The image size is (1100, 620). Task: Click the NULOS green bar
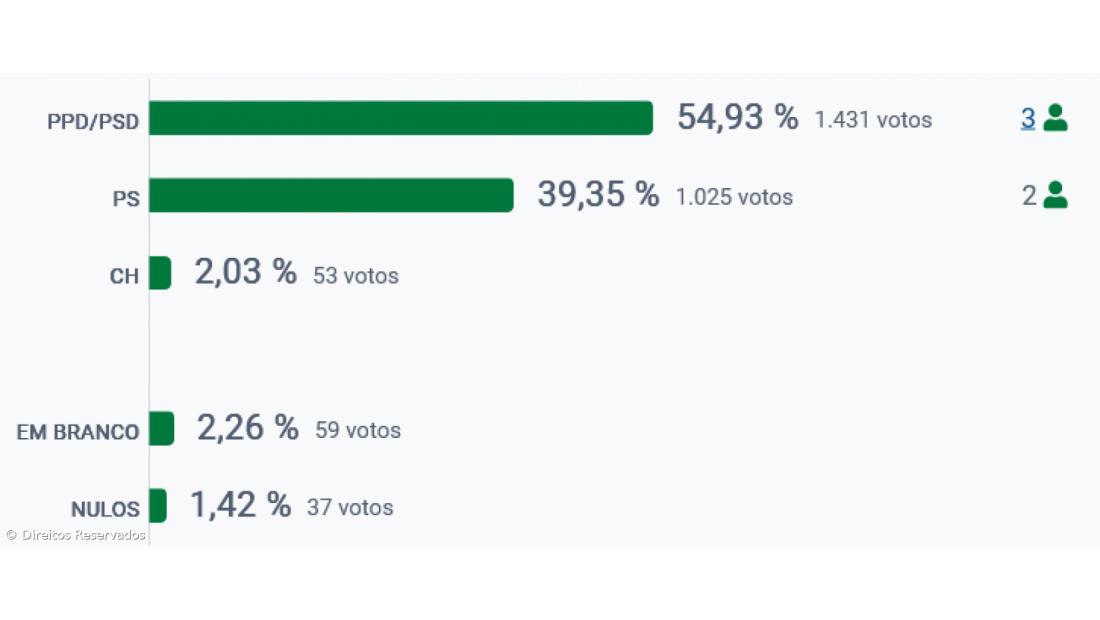point(158,506)
